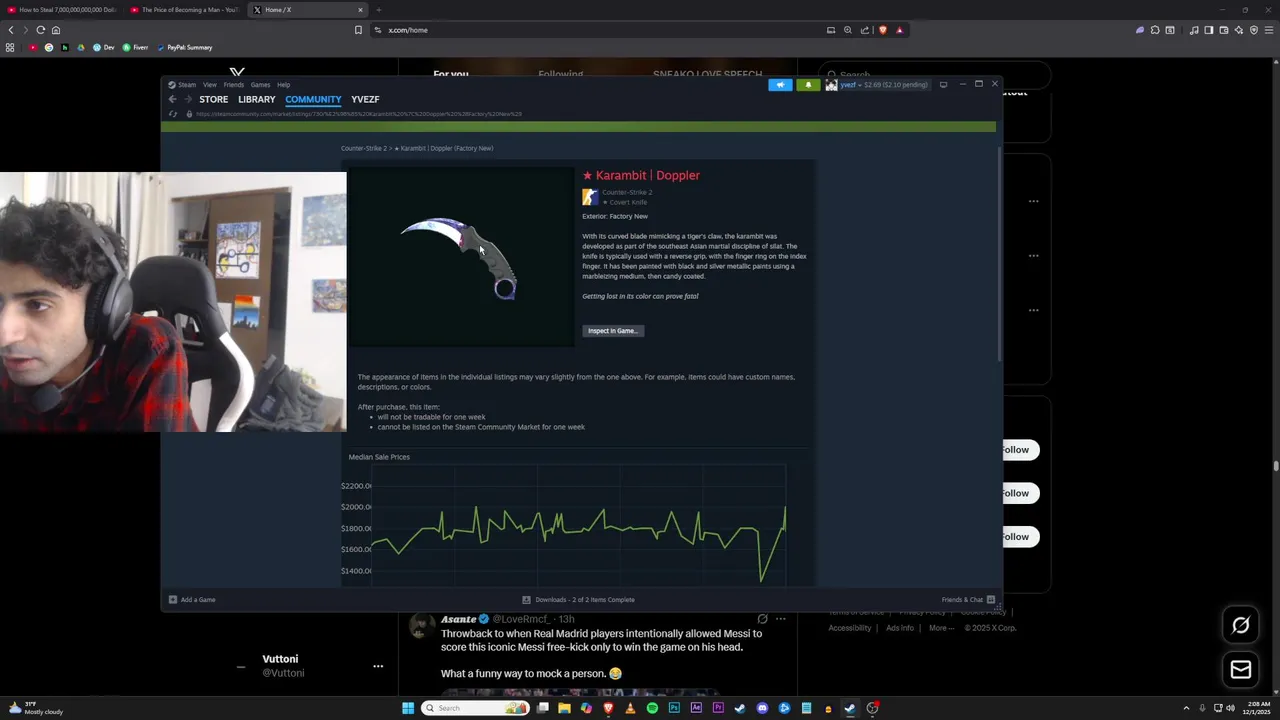
Task: Open the Games menu in Steam
Action: pos(260,85)
